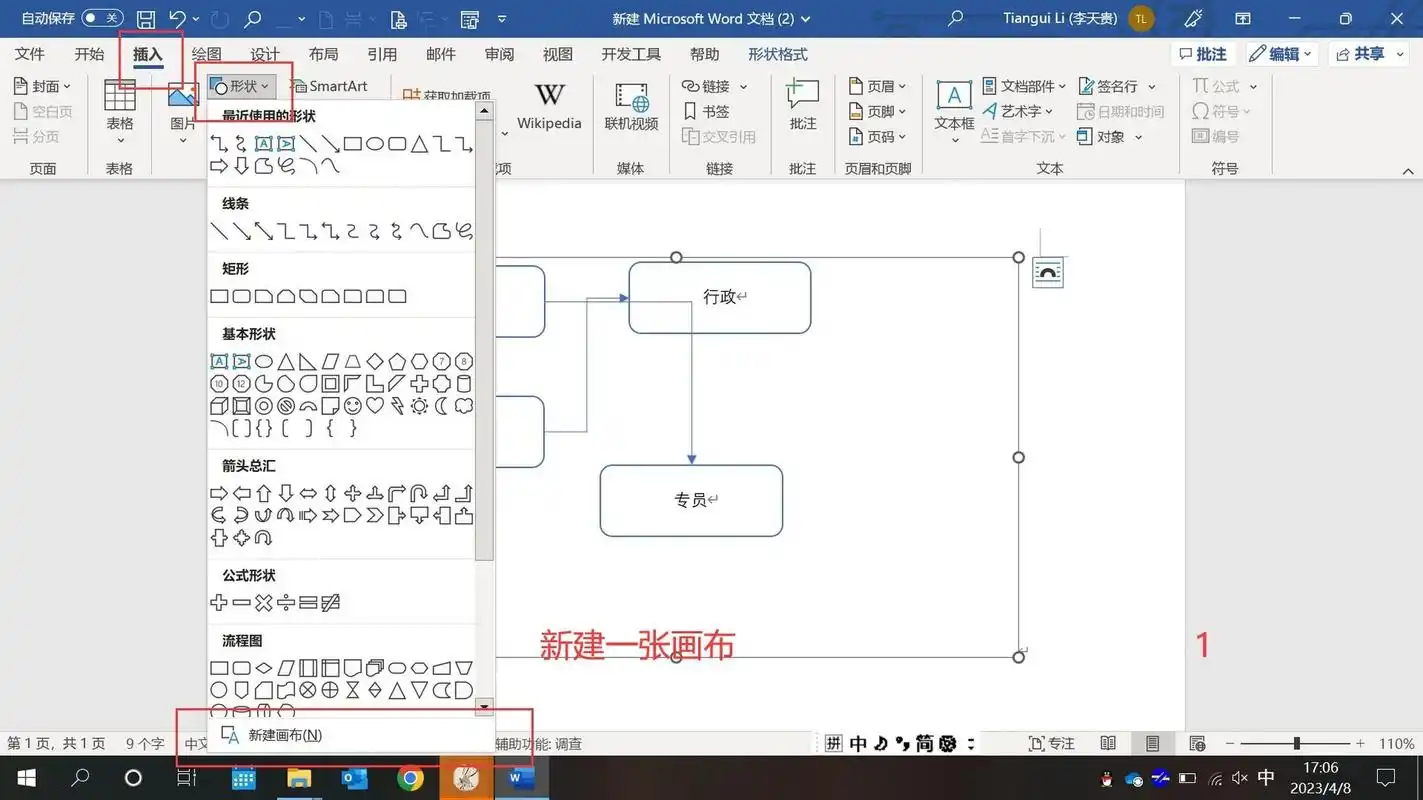Switch to the 邮件 ribbon tab

click(x=440, y=54)
